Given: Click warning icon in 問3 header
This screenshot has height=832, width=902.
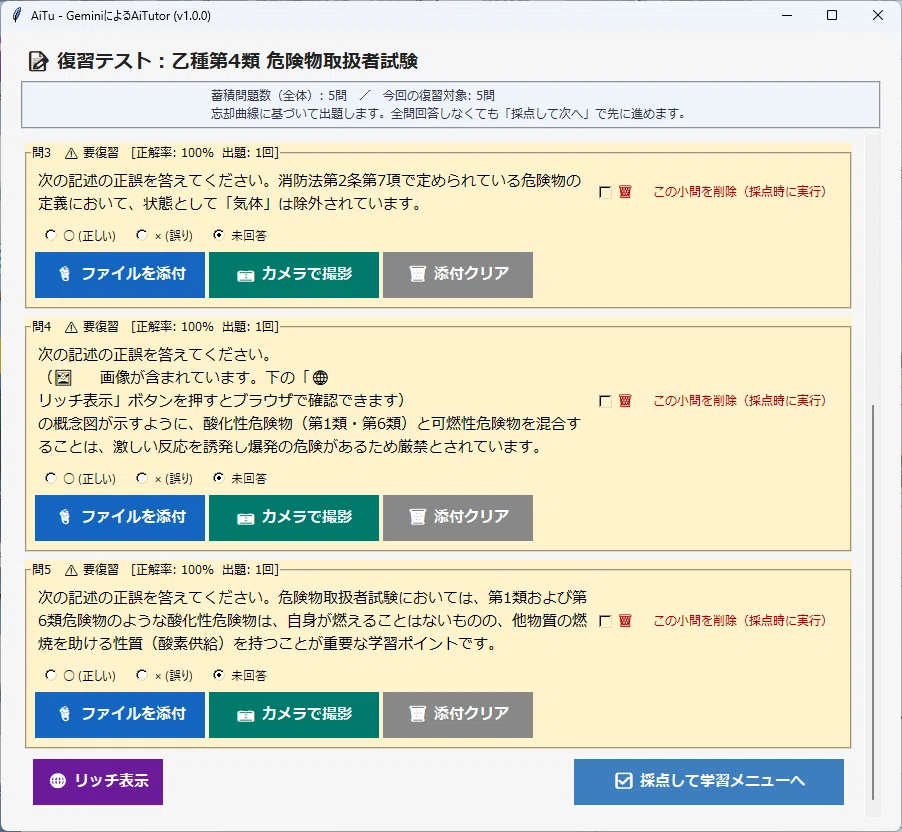Looking at the screenshot, I should (71, 153).
